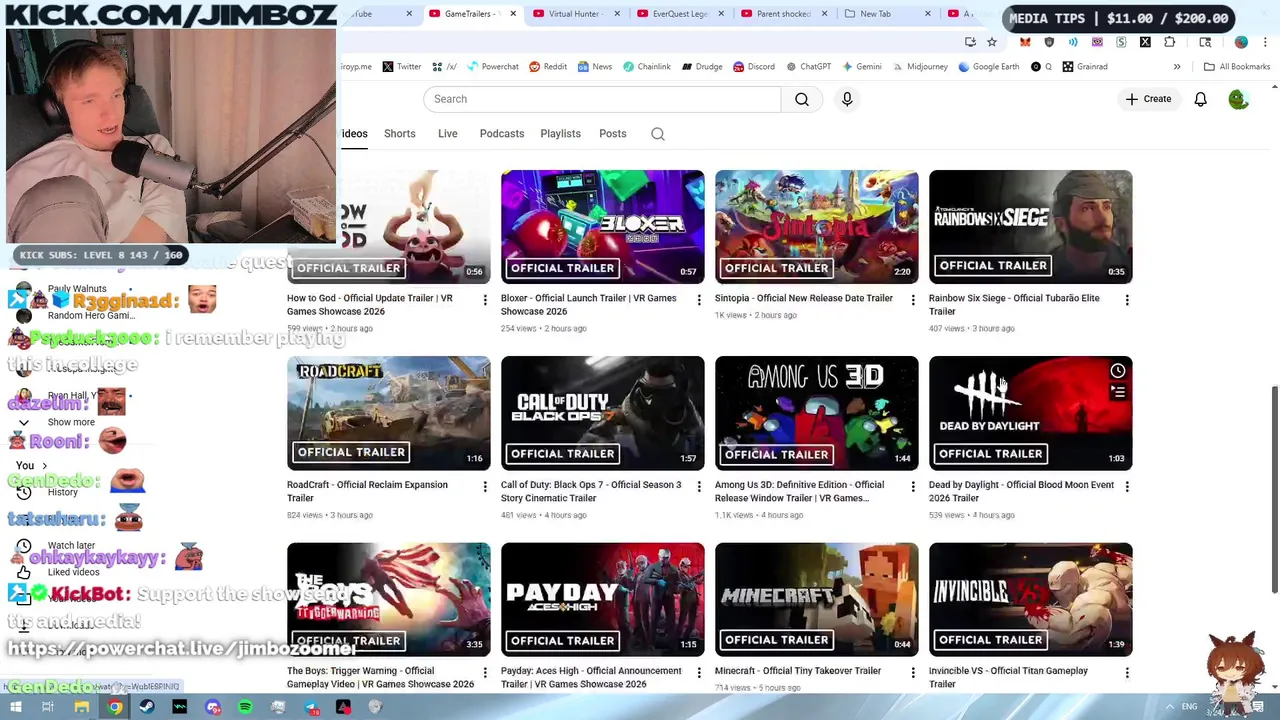
Task: Activate voice search microphone icon
Action: coord(847,99)
